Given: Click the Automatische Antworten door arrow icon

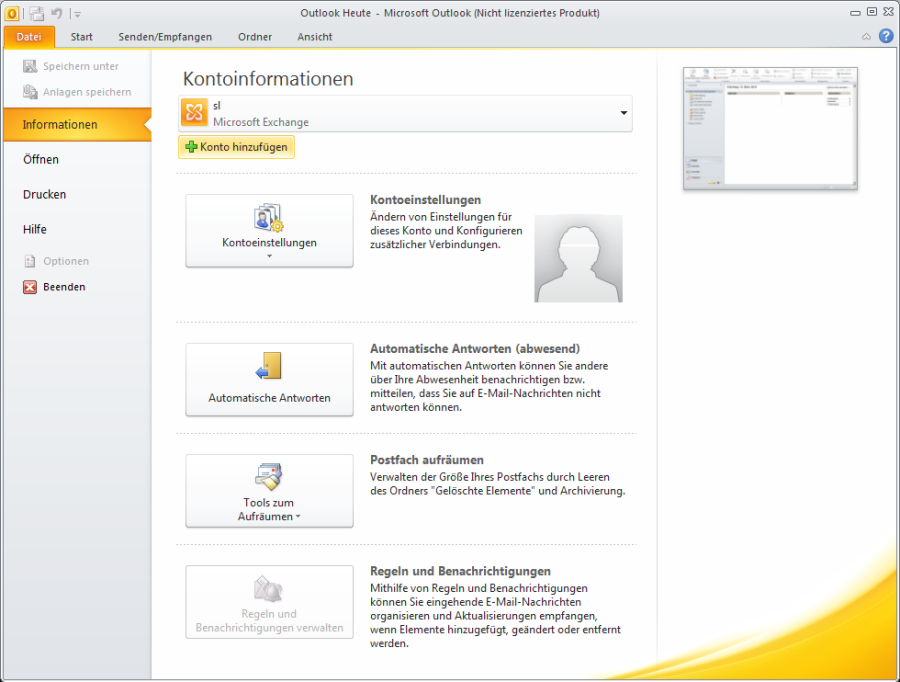Looking at the screenshot, I should pyautogui.click(x=269, y=366).
